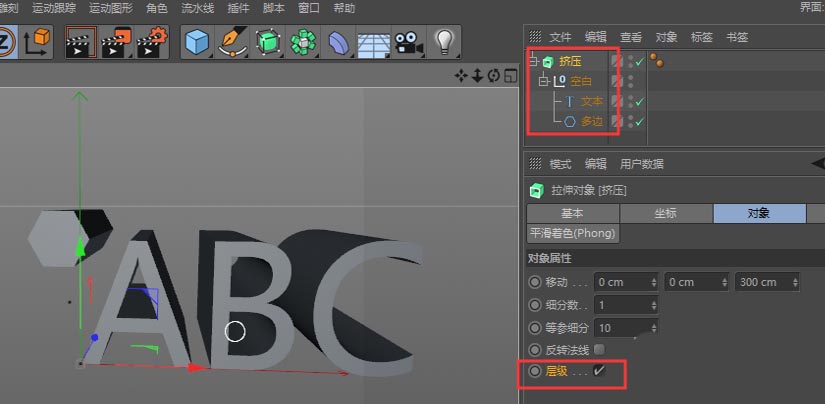Click the Cube primitive icon
Image resolution: width=825 pixels, height=404 pixels.
[198, 42]
